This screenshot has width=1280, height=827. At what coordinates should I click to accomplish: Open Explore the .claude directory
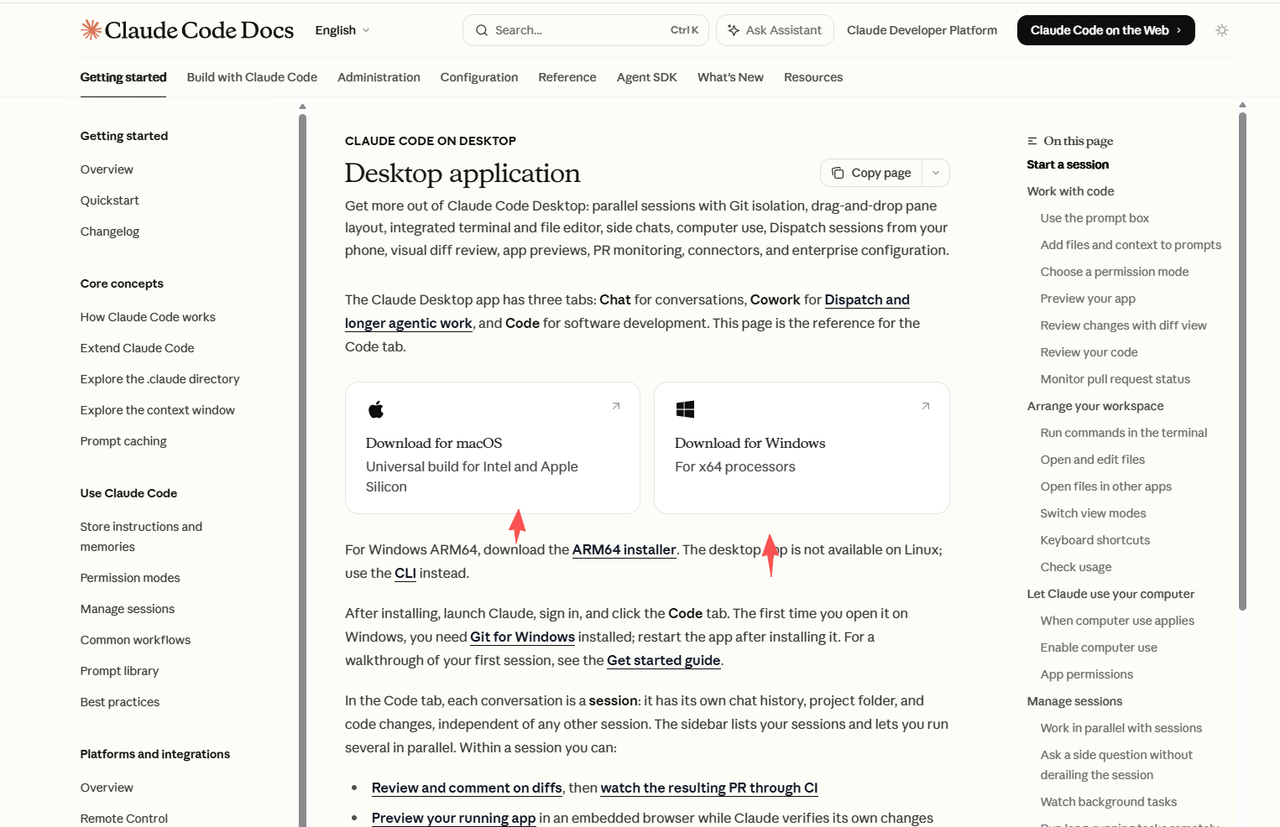click(x=160, y=379)
